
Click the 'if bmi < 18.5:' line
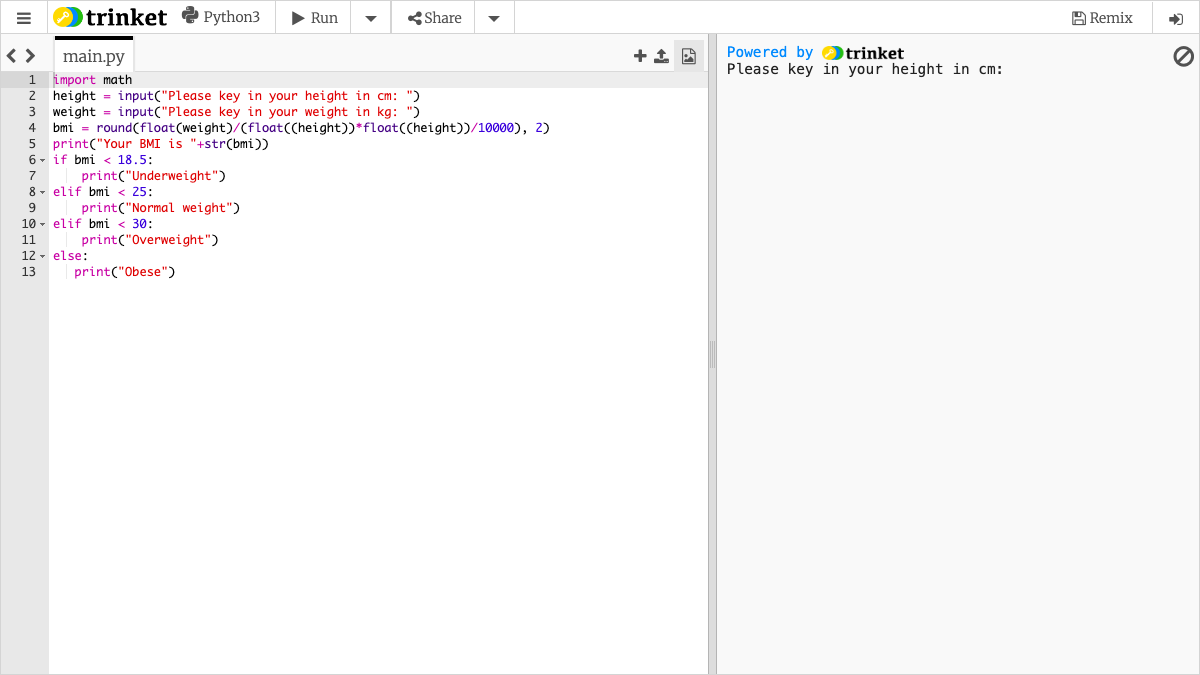103,160
